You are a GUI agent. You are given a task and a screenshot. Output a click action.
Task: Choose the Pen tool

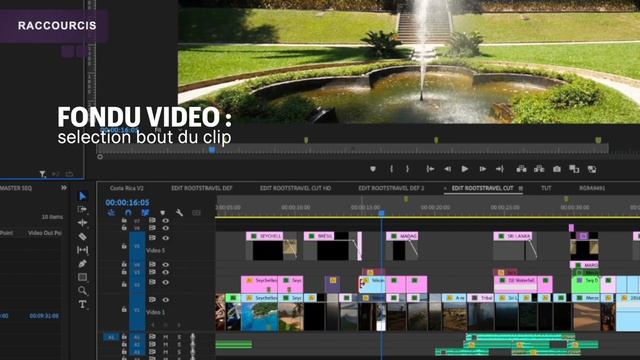82,264
